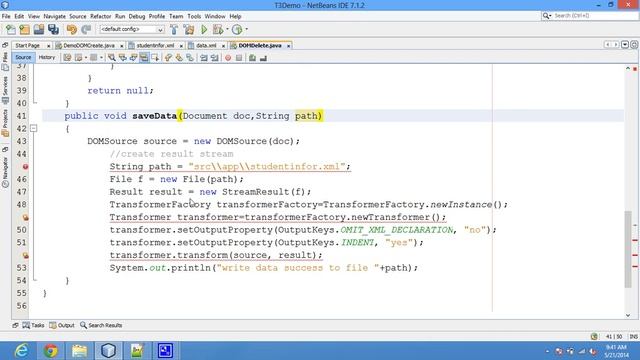Click the Open Project toolbar icon
Screen dimensions: 640x360
pyautogui.click(x=39, y=29)
